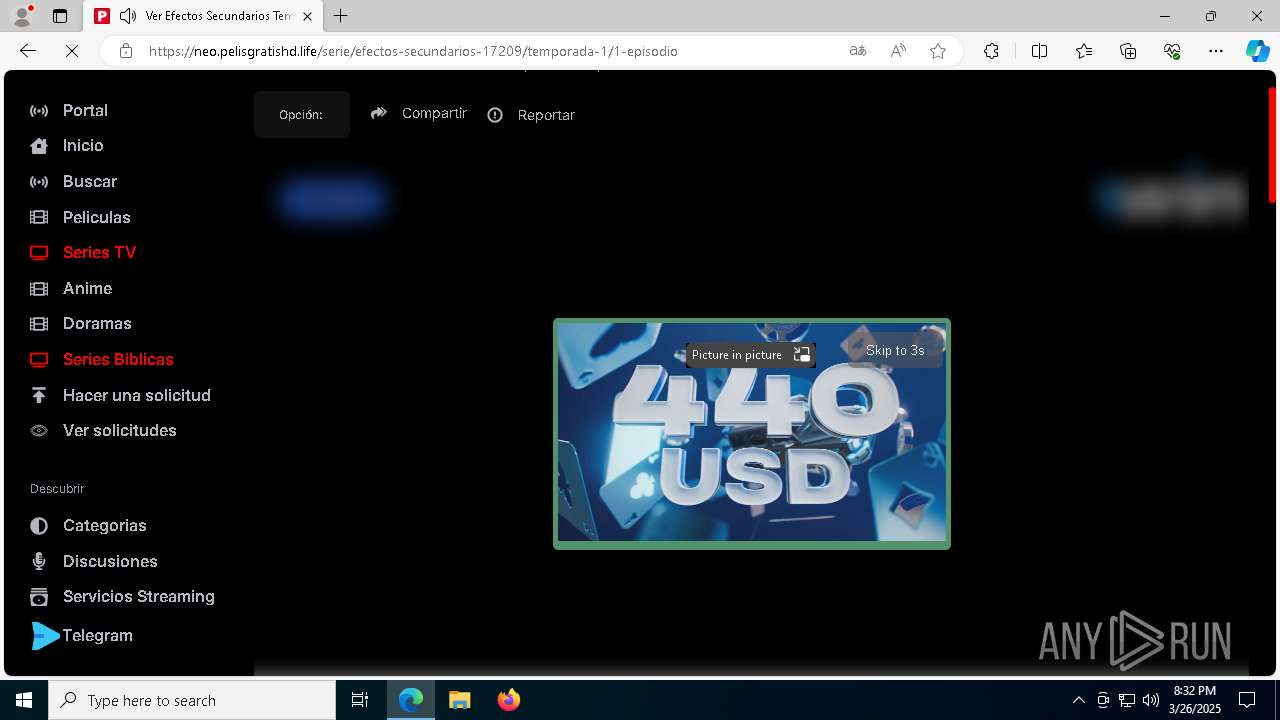1280x720 pixels.
Task: Click the Categorias half-circle icon
Action: coord(39,525)
